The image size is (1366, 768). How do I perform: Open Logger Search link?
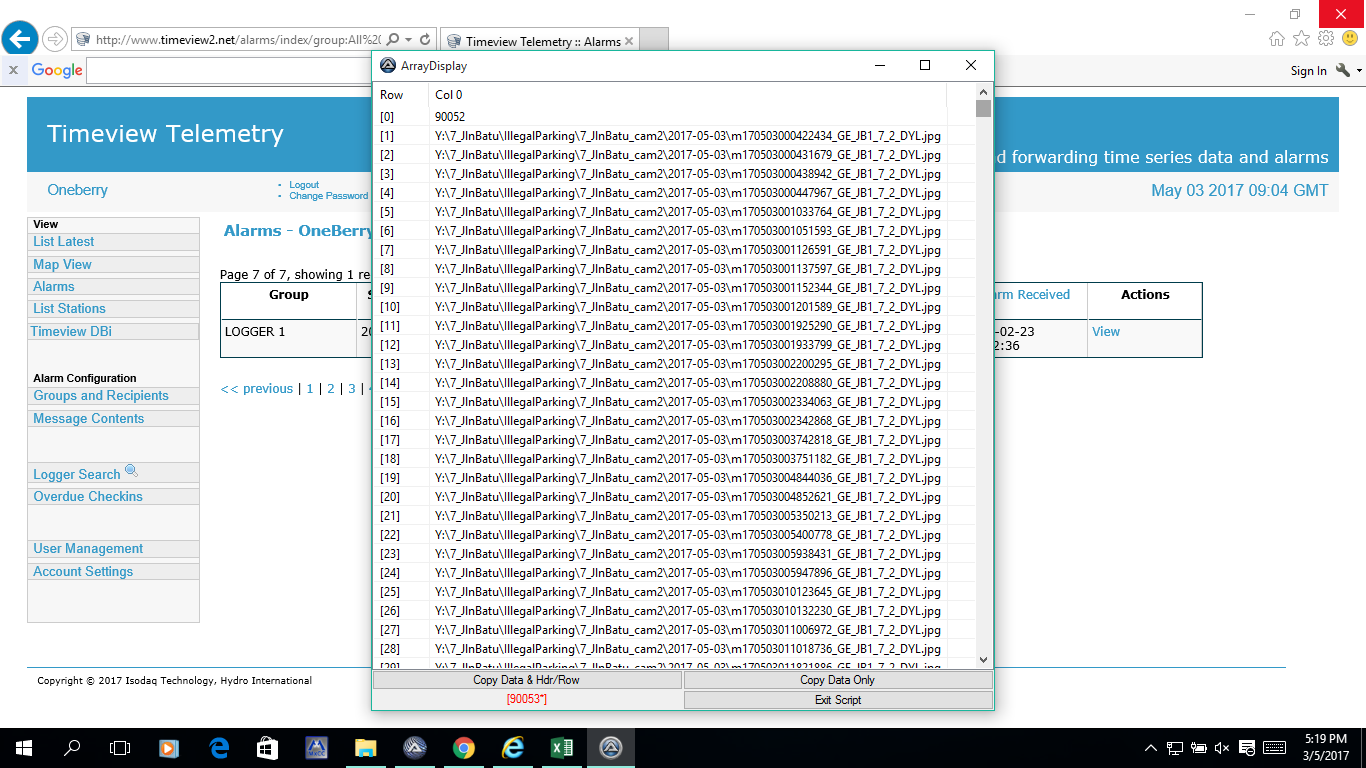76,474
